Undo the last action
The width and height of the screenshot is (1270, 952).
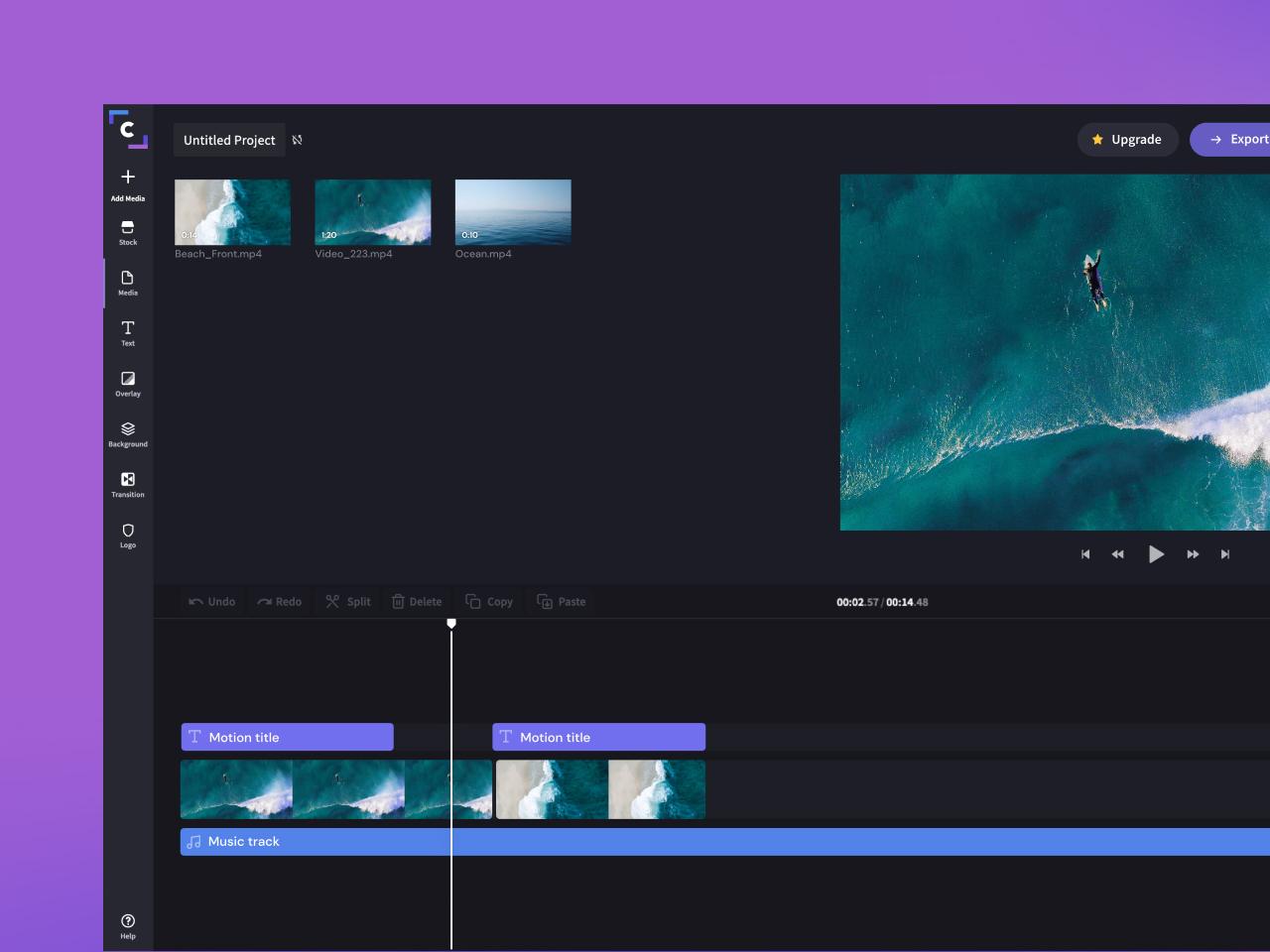click(211, 601)
